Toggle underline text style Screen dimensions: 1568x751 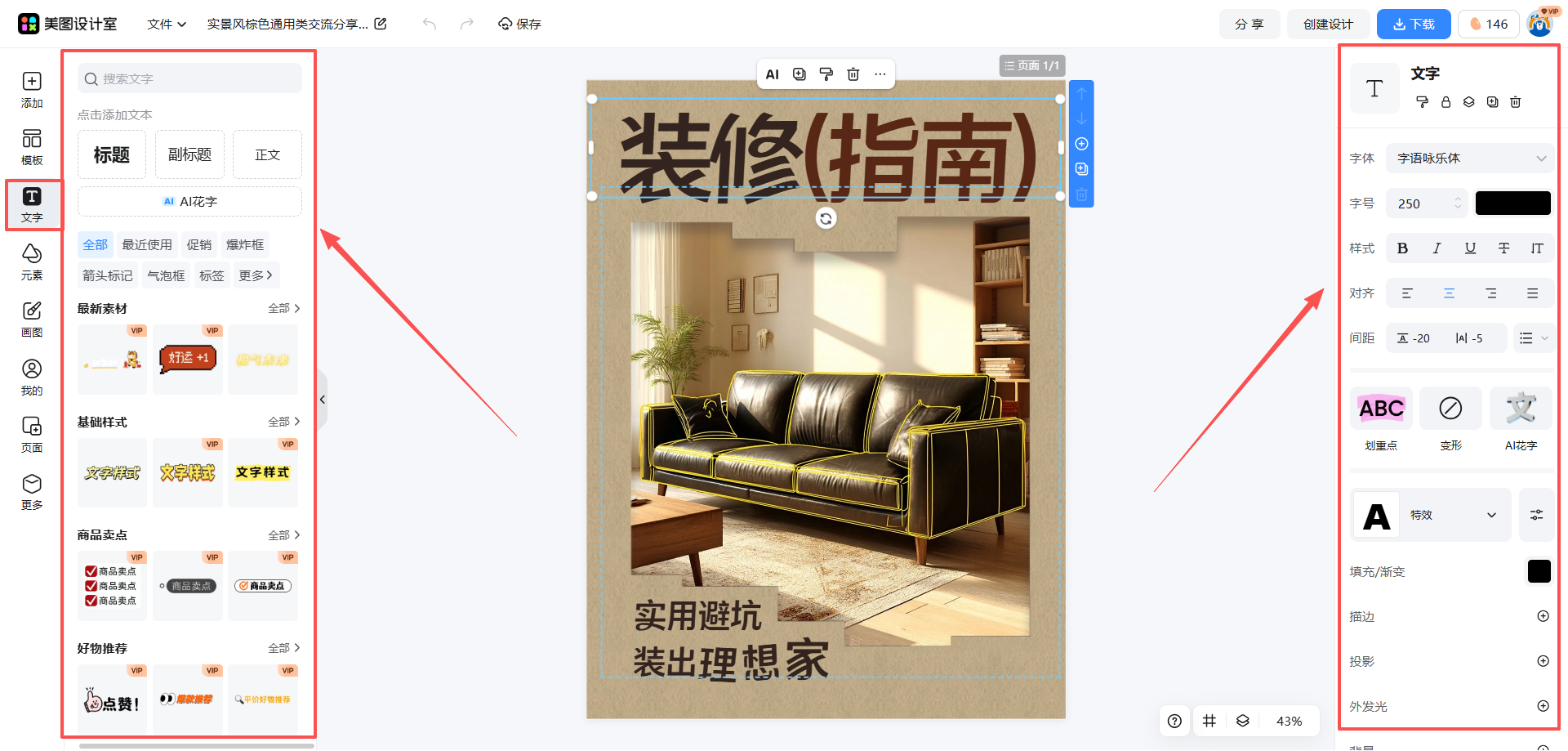(x=1470, y=248)
